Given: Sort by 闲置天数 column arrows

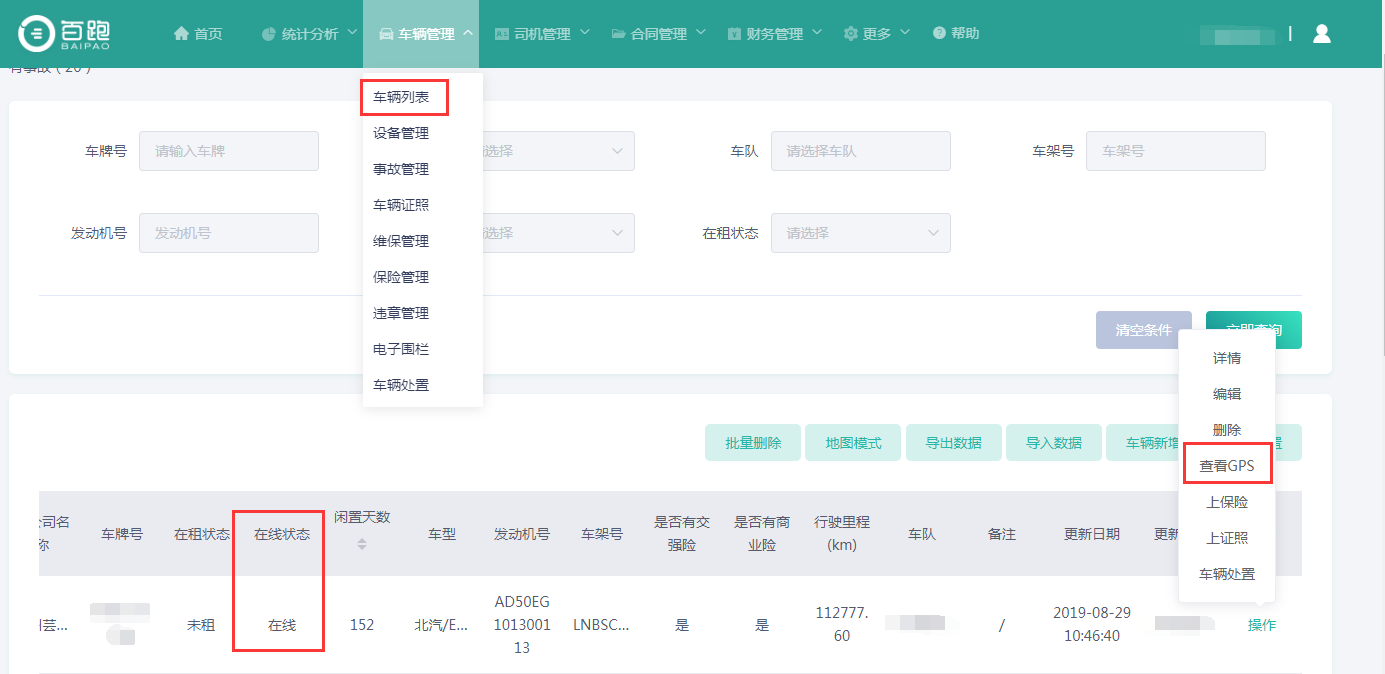Looking at the screenshot, I should [362, 545].
